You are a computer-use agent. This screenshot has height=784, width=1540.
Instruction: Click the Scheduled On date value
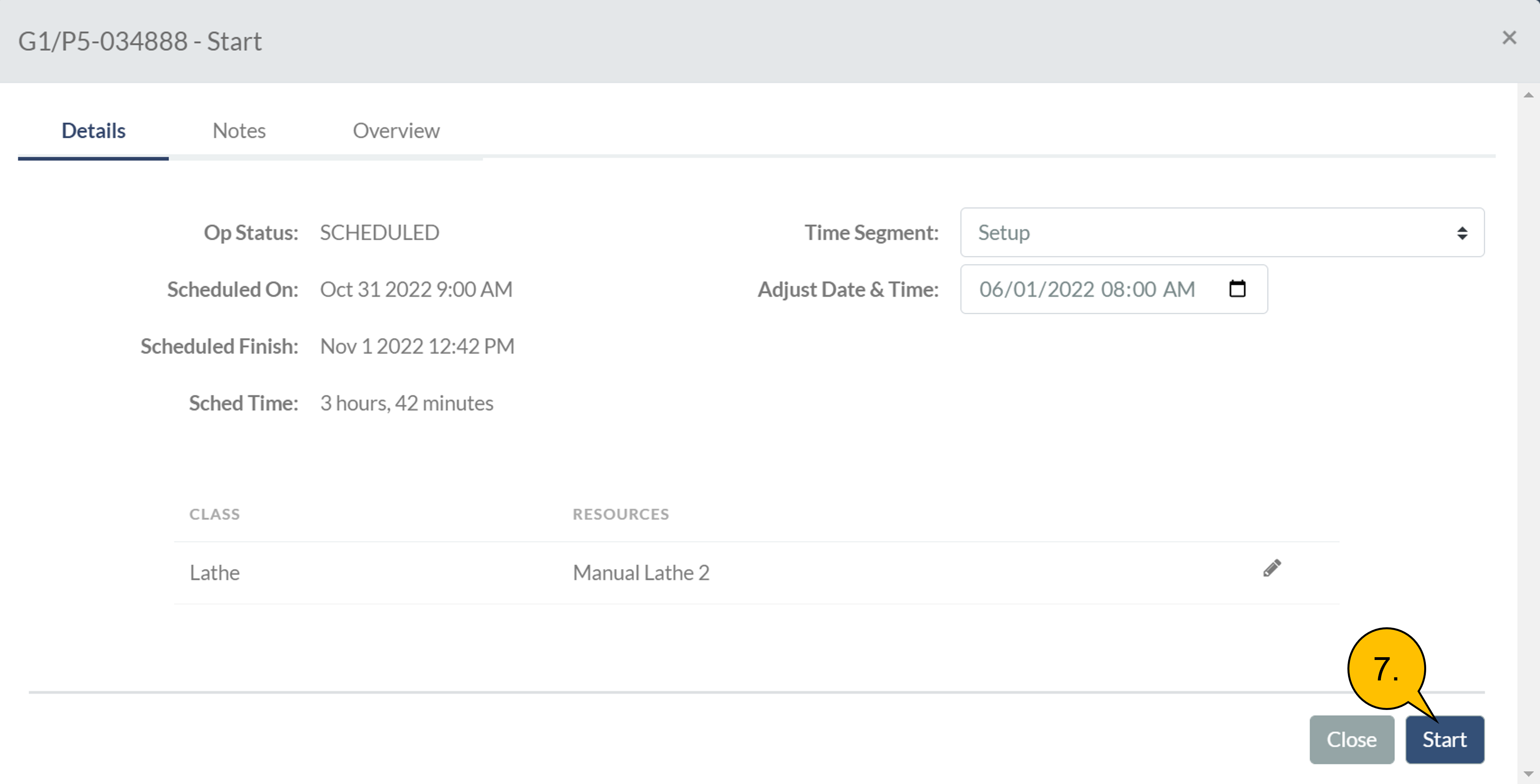416,289
